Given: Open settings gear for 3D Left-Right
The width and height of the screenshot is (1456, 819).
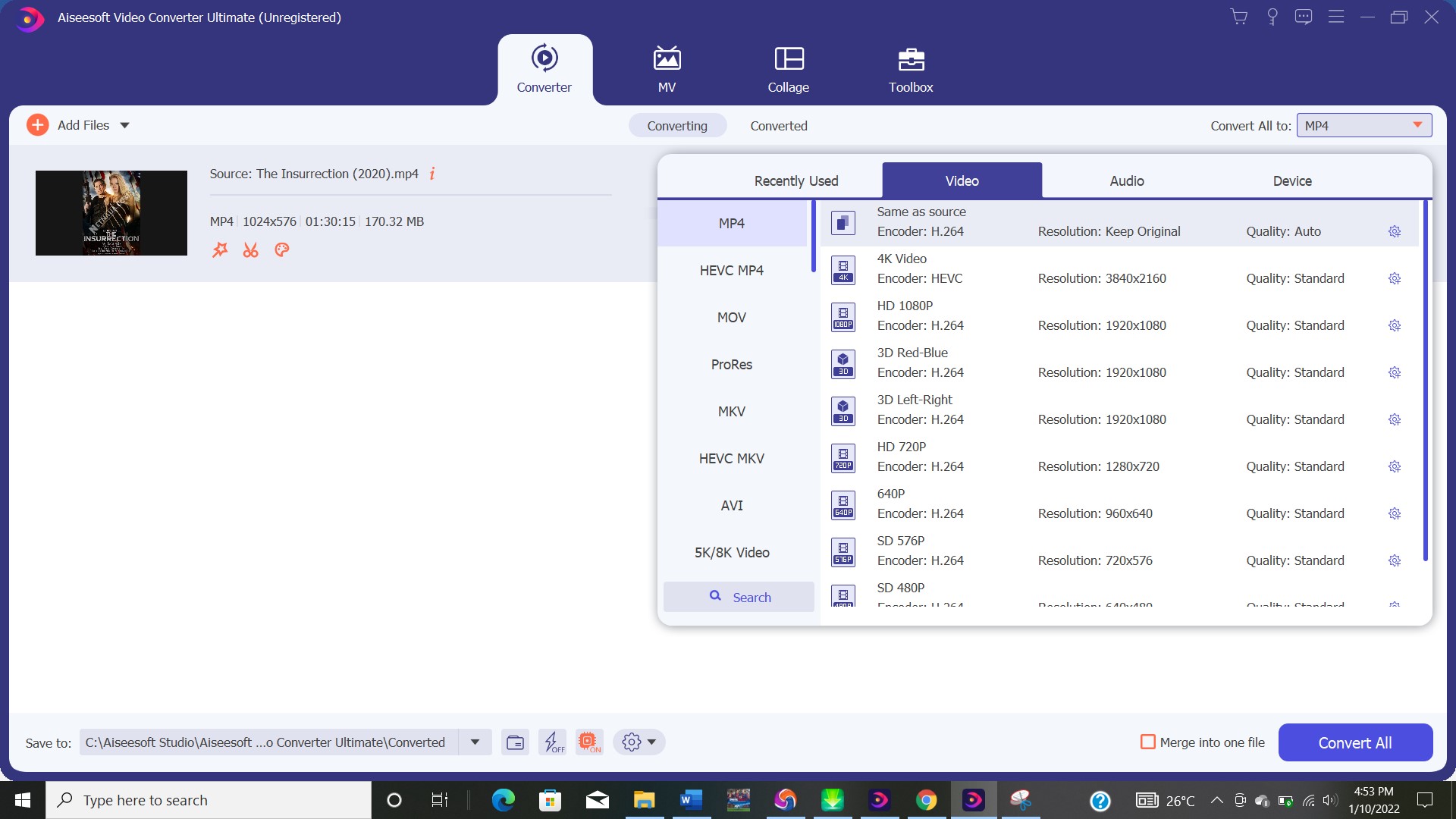Looking at the screenshot, I should point(1395,419).
